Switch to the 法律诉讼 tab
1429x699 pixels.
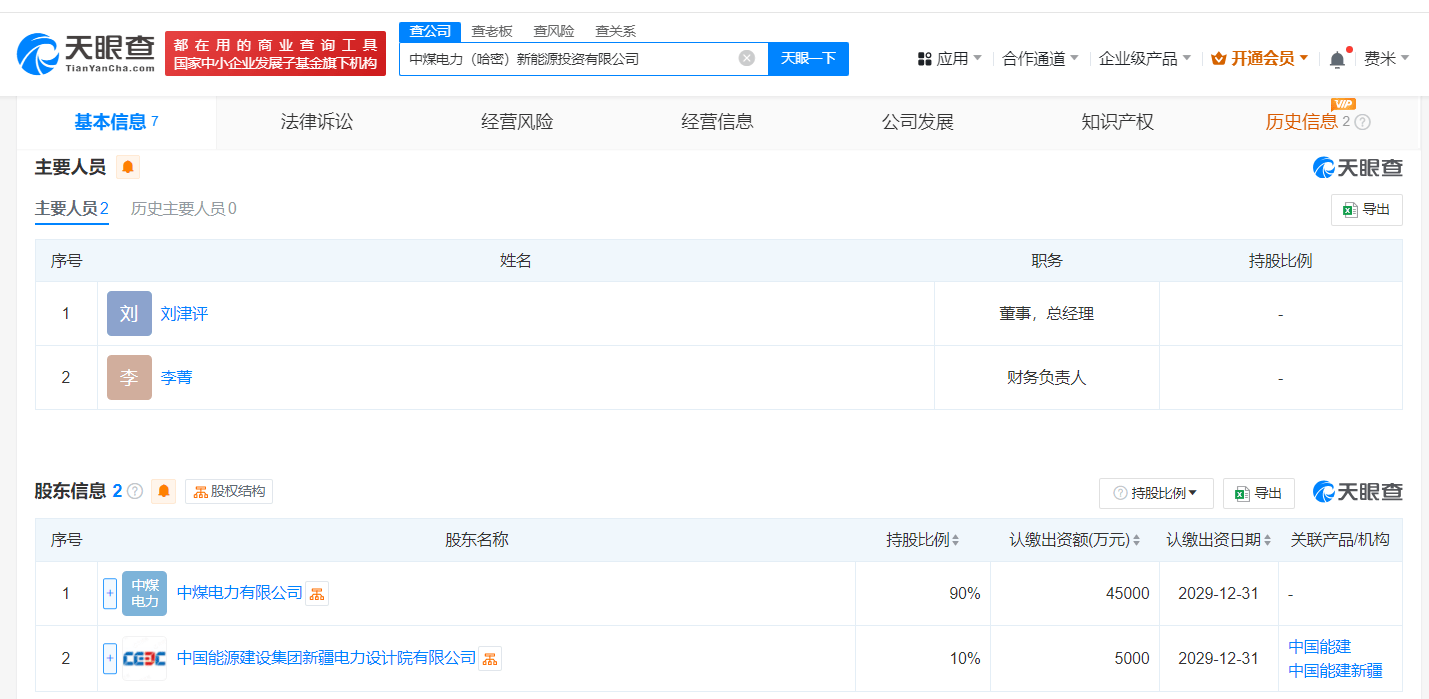point(317,122)
